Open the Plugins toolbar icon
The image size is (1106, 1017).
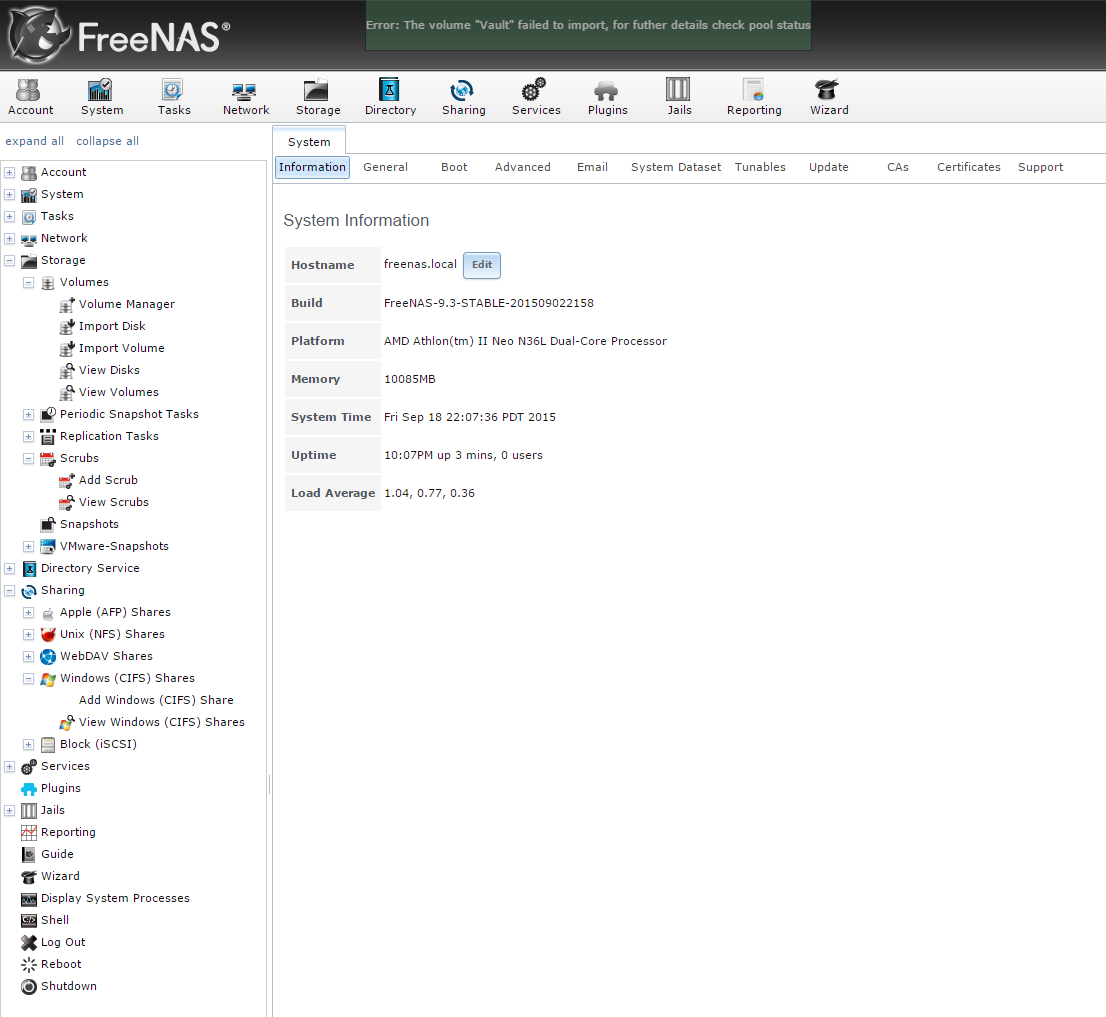[x=607, y=97]
